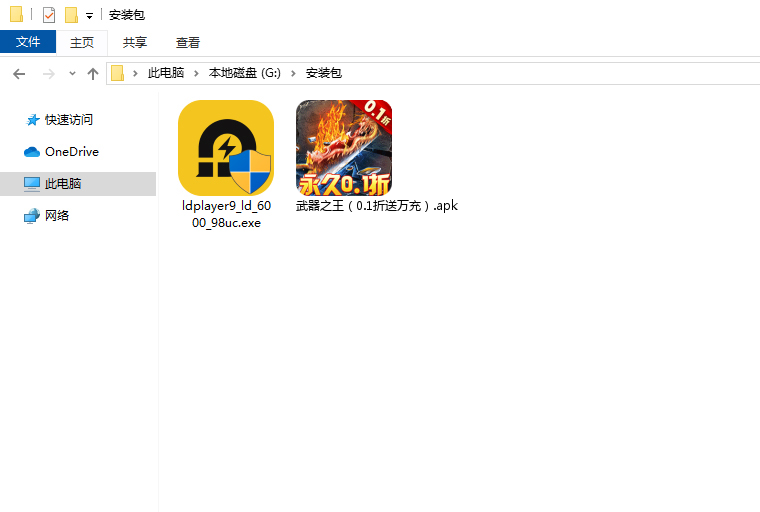The width and height of the screenshot is (760, 512).
Task: Click the Properties checkmark icon in title bar
Action: pyautogui.click(x=49, y=15)
